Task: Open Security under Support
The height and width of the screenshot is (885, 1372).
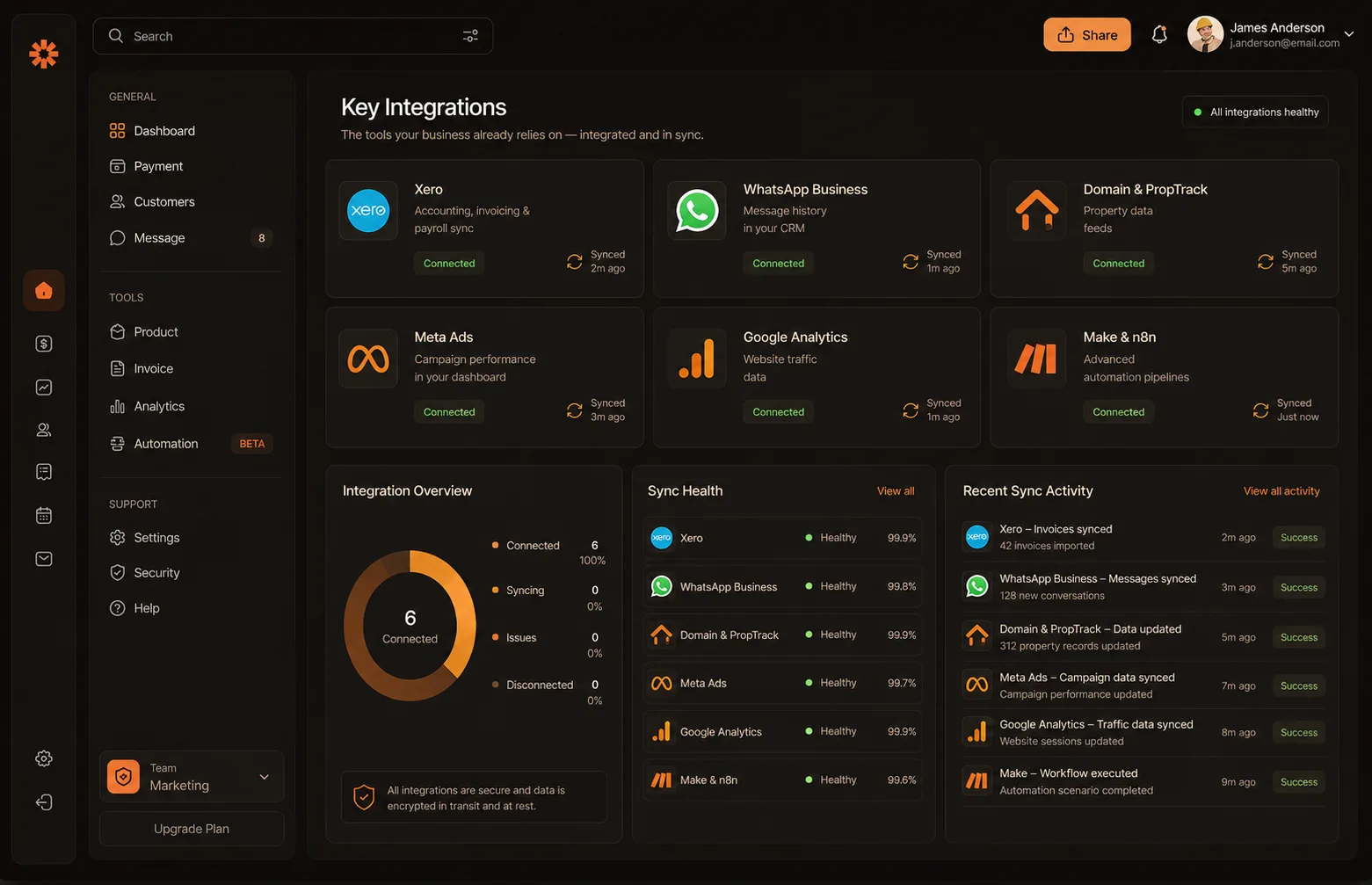Action: (x=191, y=573)
